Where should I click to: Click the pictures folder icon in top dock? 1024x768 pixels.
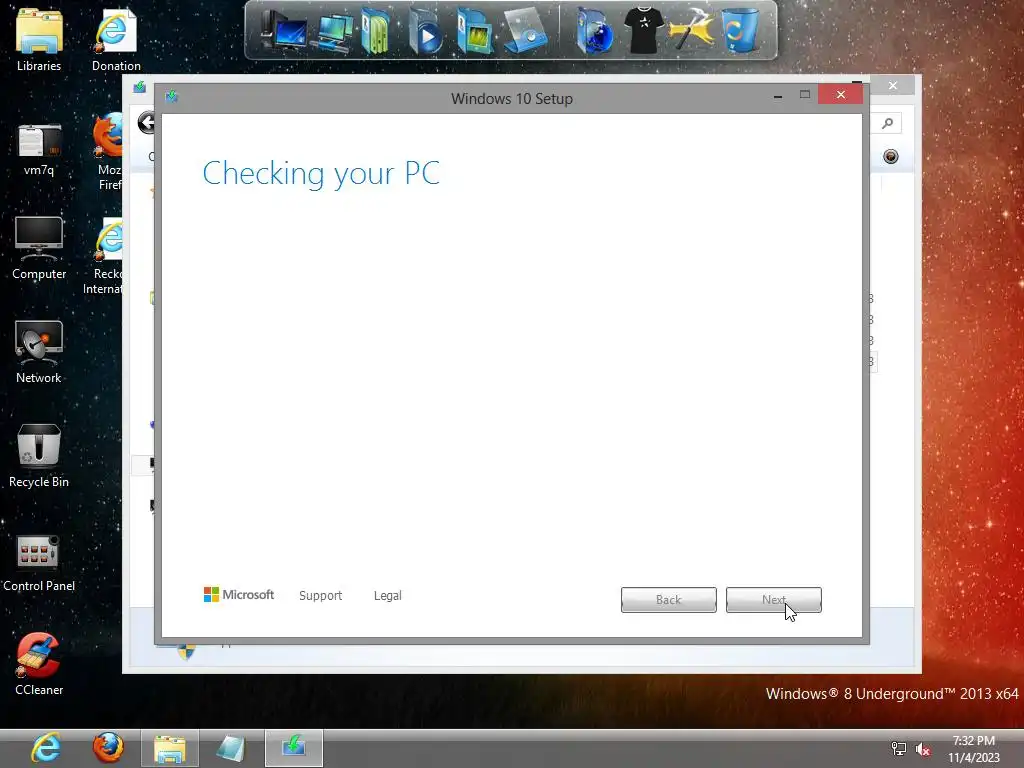point(475,31)
